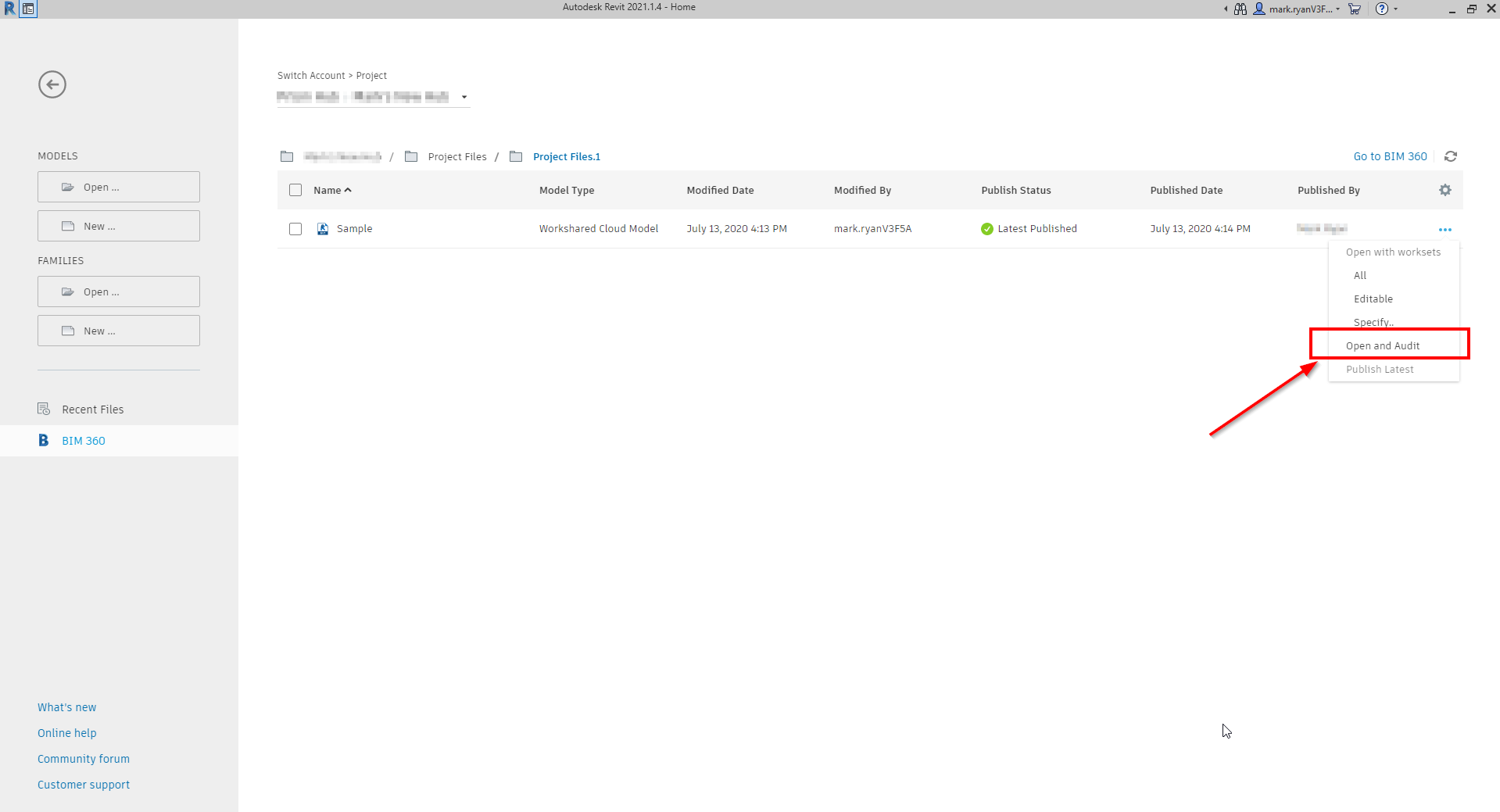Click the green Latest Published check icon

[x=987, y=229]
